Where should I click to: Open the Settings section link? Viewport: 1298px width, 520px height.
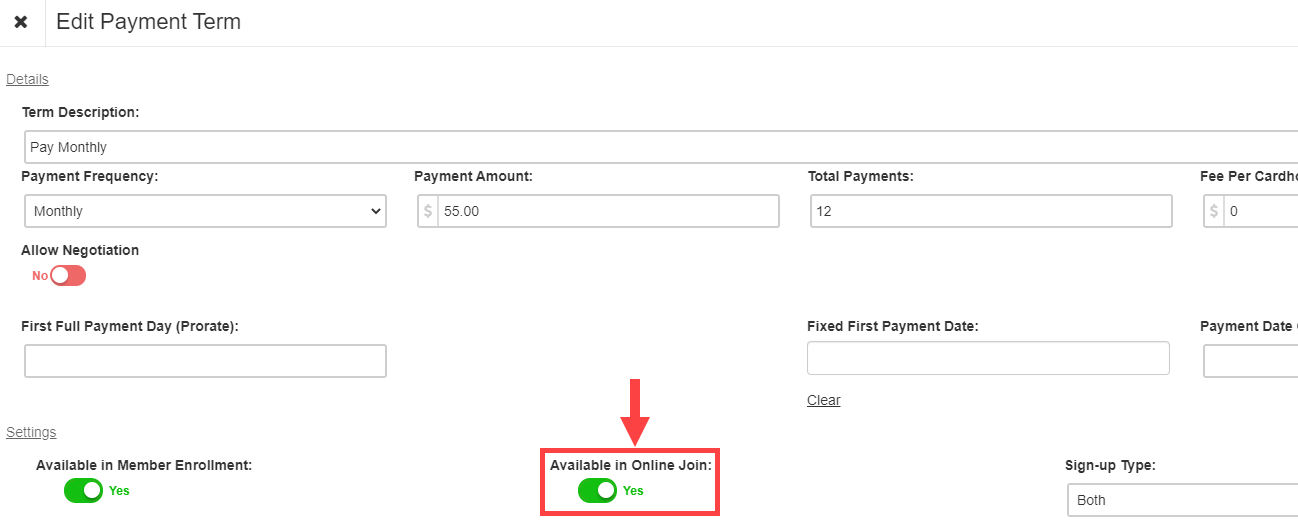[31, 432]
